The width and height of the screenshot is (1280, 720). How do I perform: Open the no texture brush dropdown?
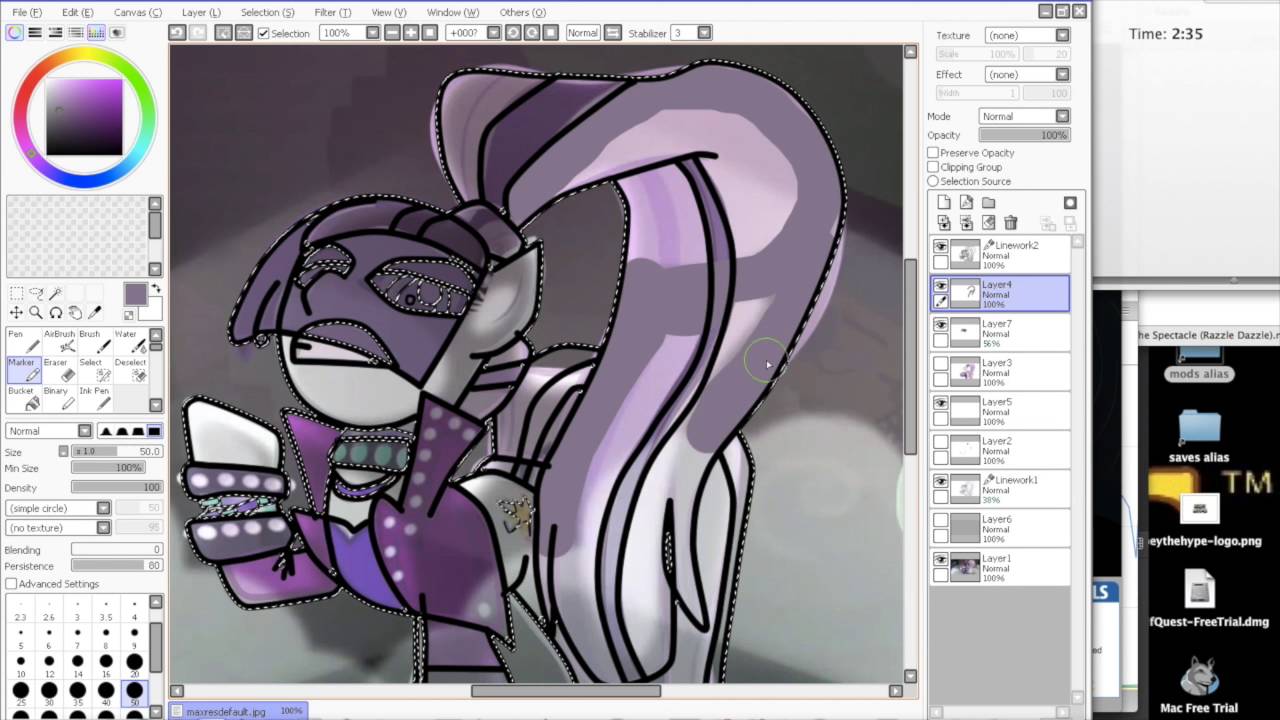click(58, 527)
